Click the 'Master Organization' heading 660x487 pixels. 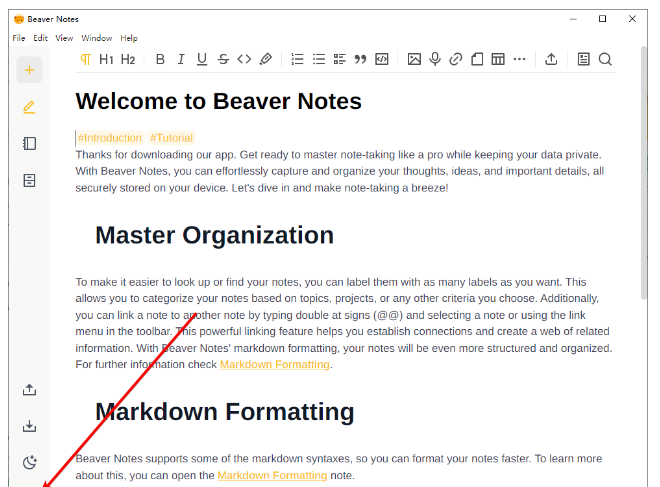click(214, 235)
